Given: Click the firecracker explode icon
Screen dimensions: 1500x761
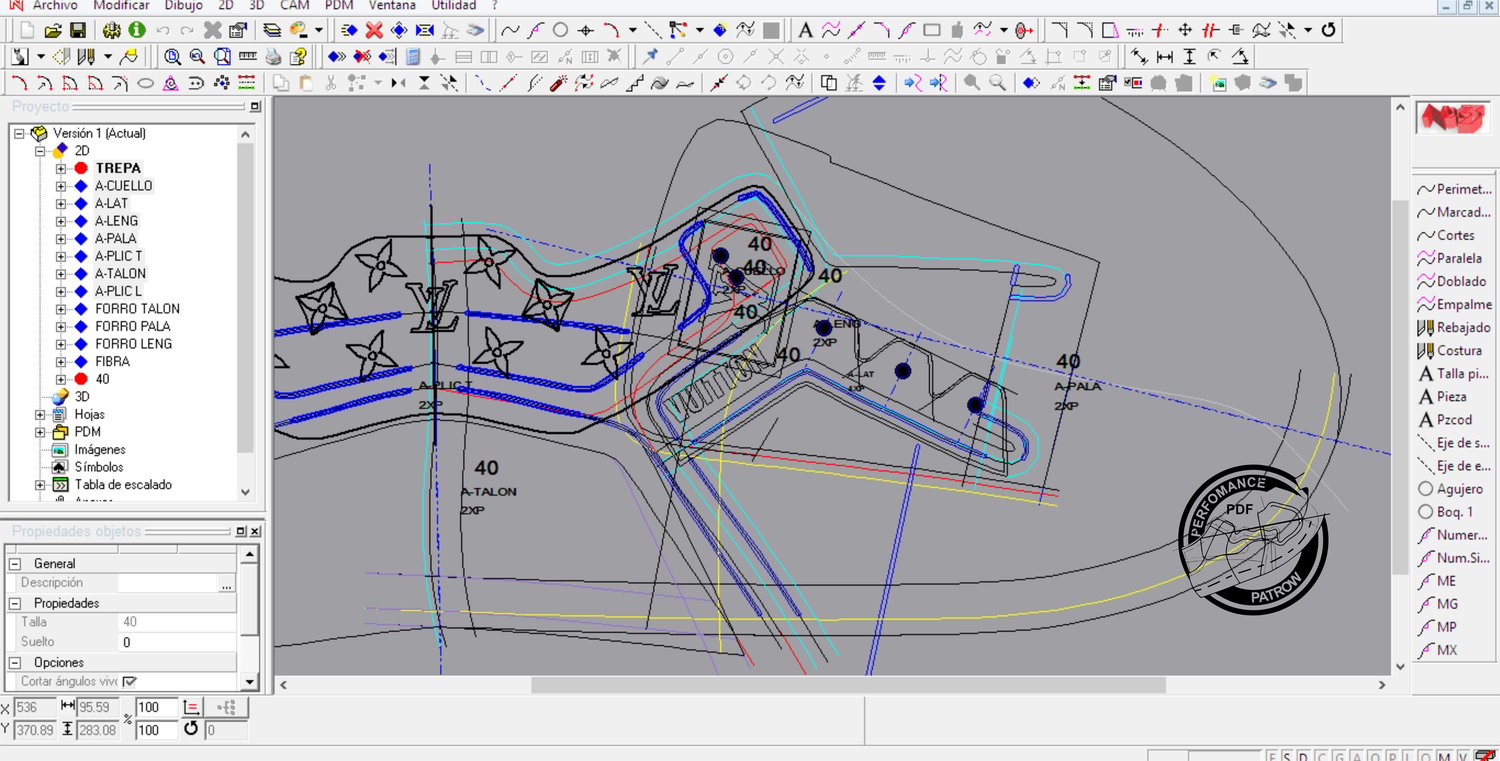Looking at the screenshot, I should (558, 83).
